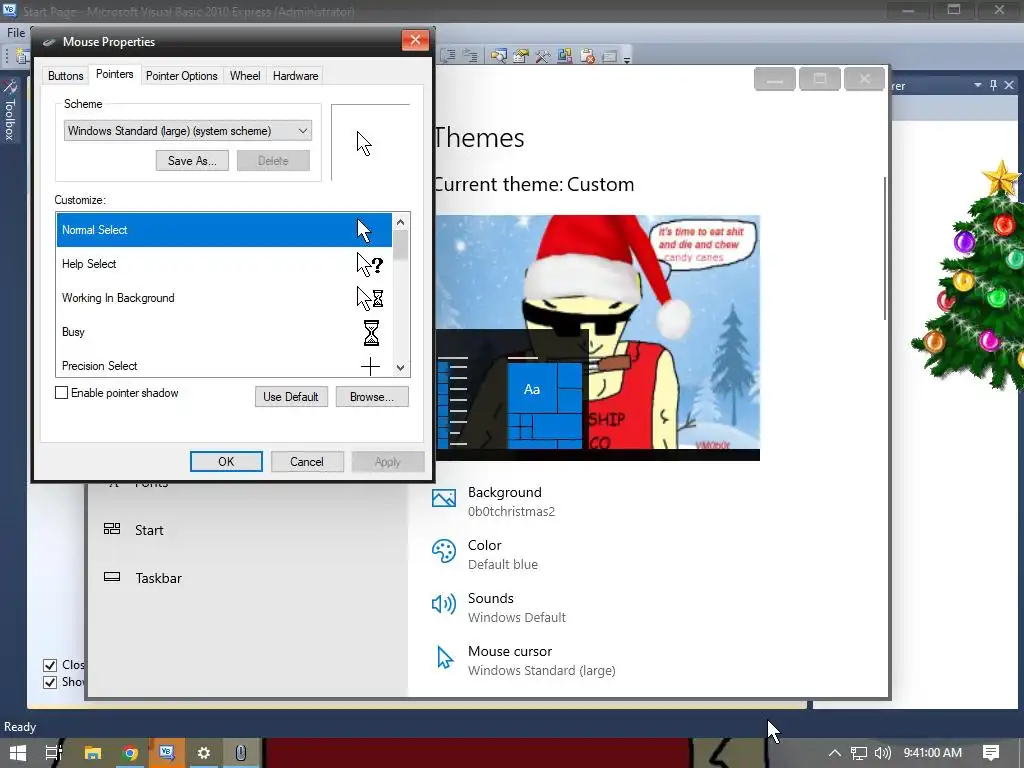Click the taskbar clock showing 9:41:00 AM
1024x768 pixels.
933,753
